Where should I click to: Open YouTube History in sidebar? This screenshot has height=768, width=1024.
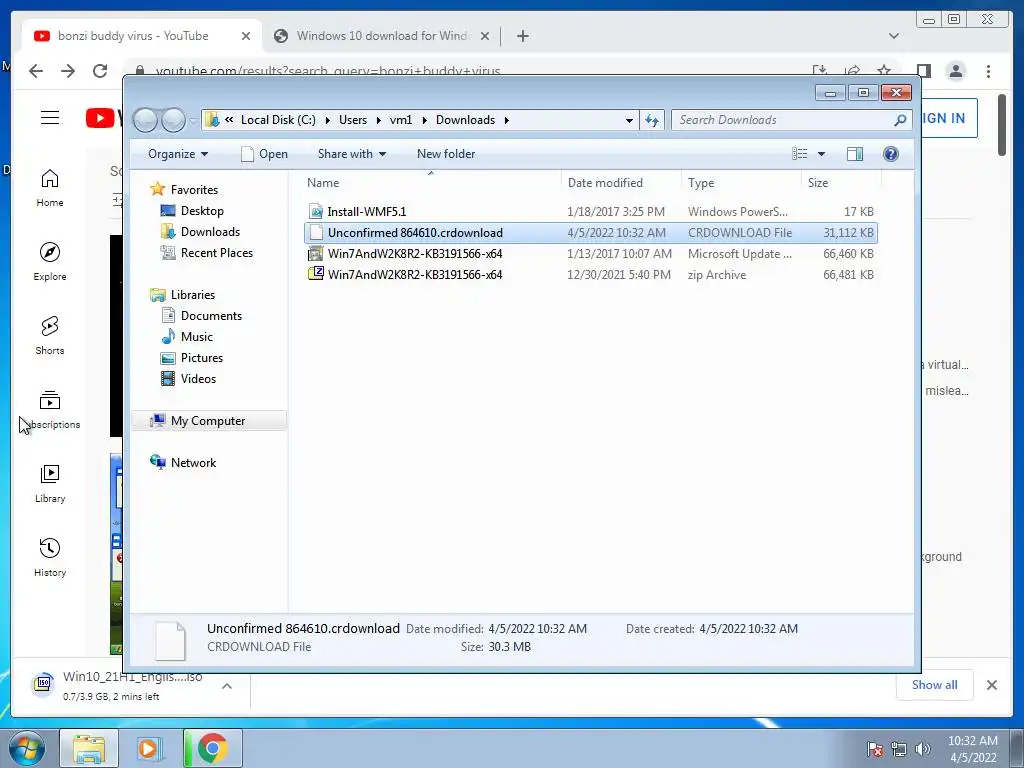(x=50, y=558)
